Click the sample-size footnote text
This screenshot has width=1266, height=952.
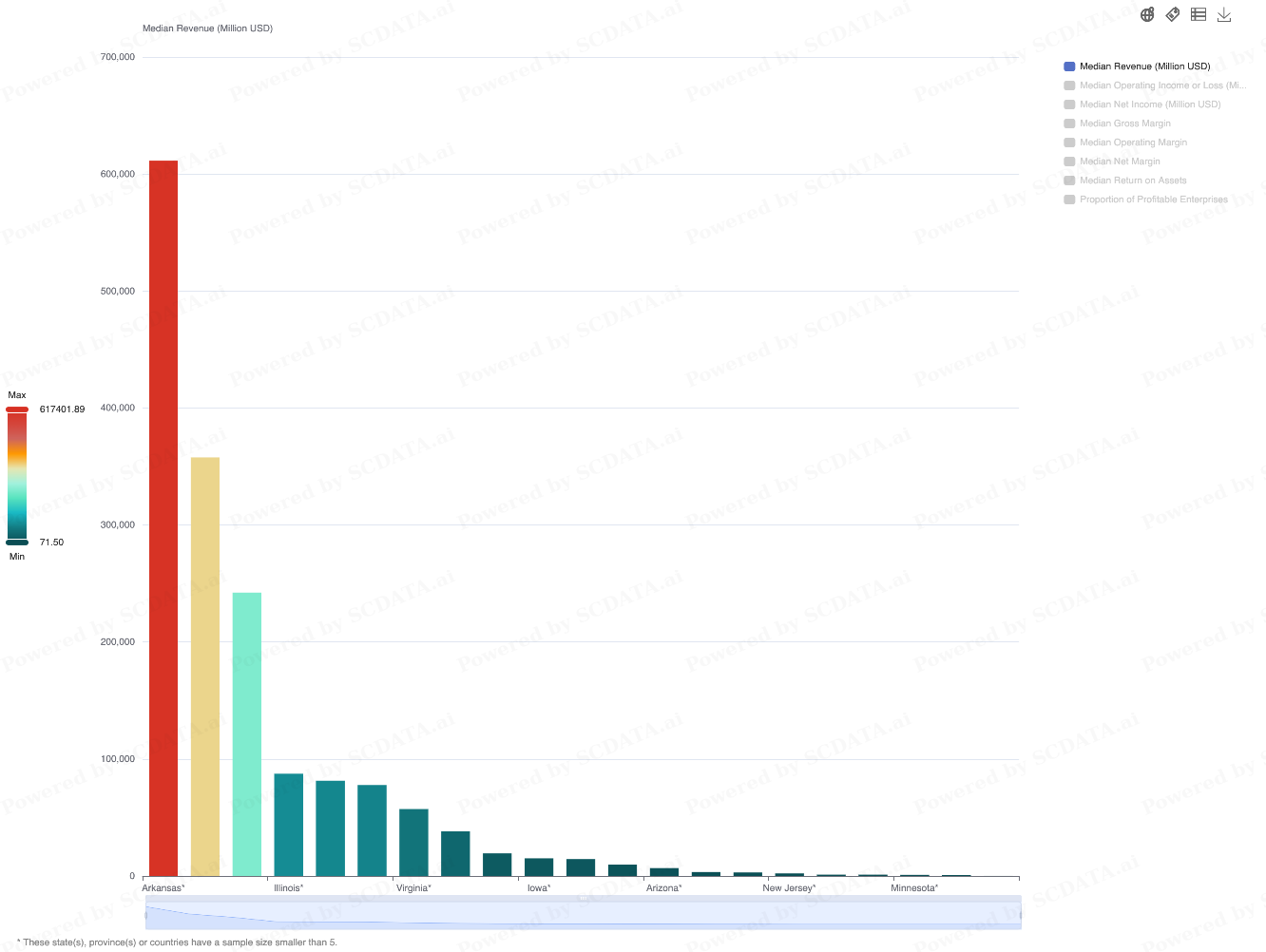[177, 942]
